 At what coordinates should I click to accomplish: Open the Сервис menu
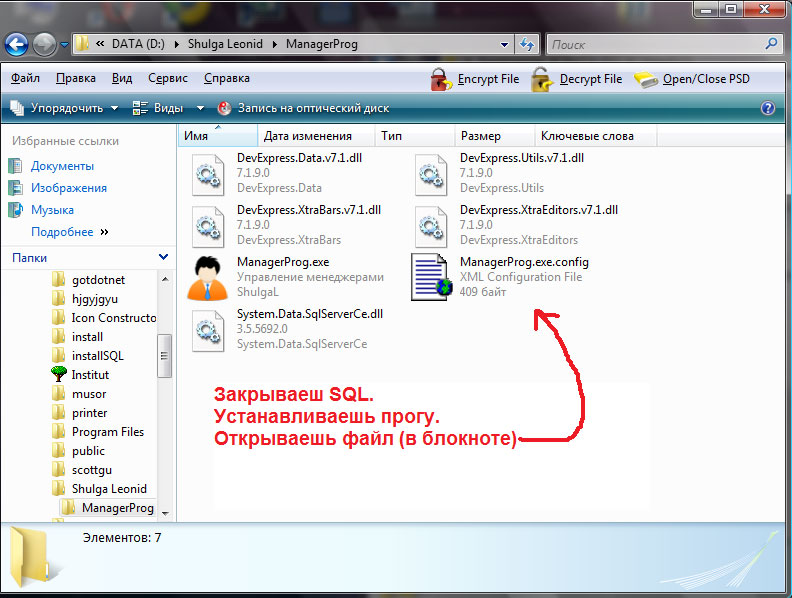[x=168, y=78]
